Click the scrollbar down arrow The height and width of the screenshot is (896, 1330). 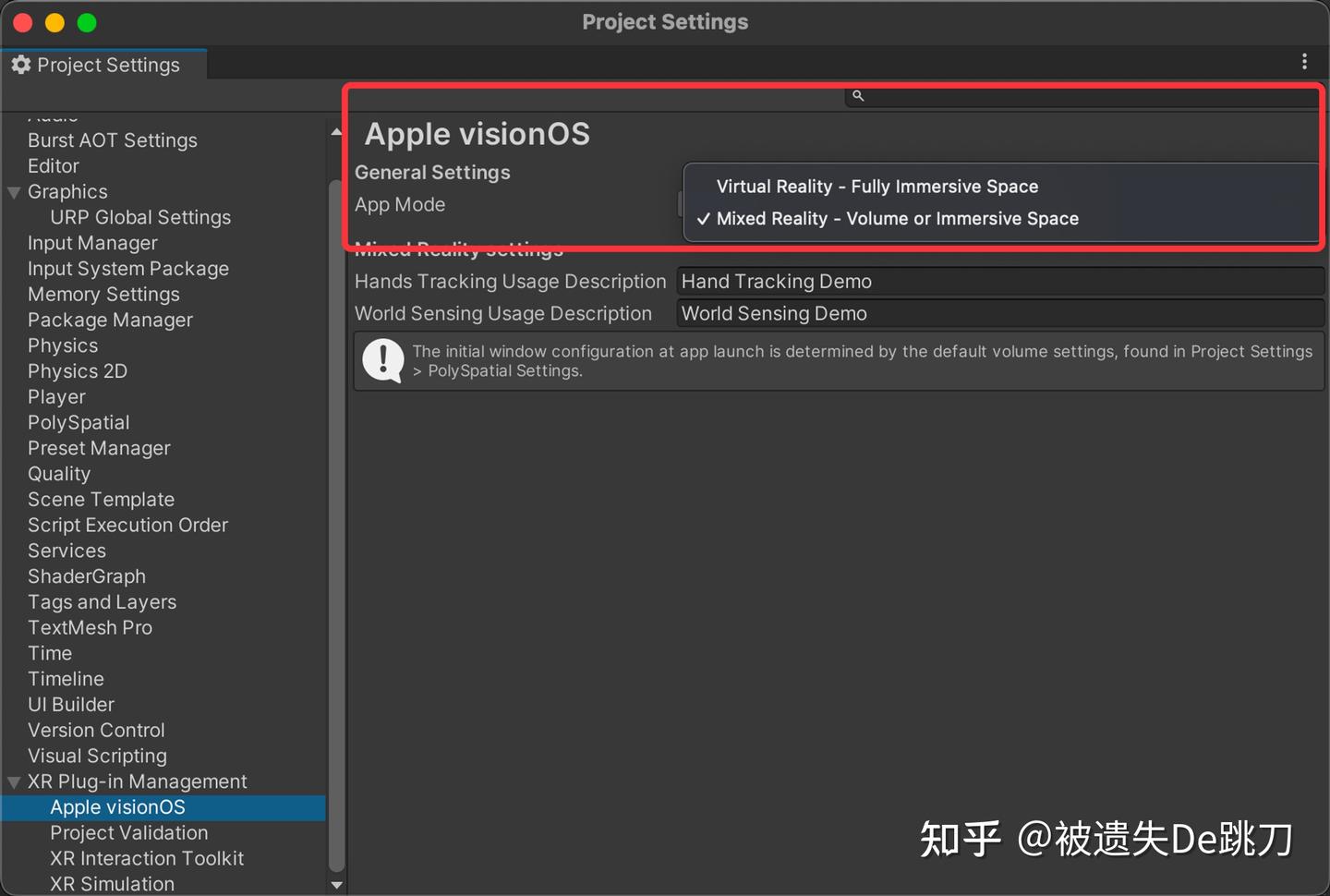[x=337, y=885]
